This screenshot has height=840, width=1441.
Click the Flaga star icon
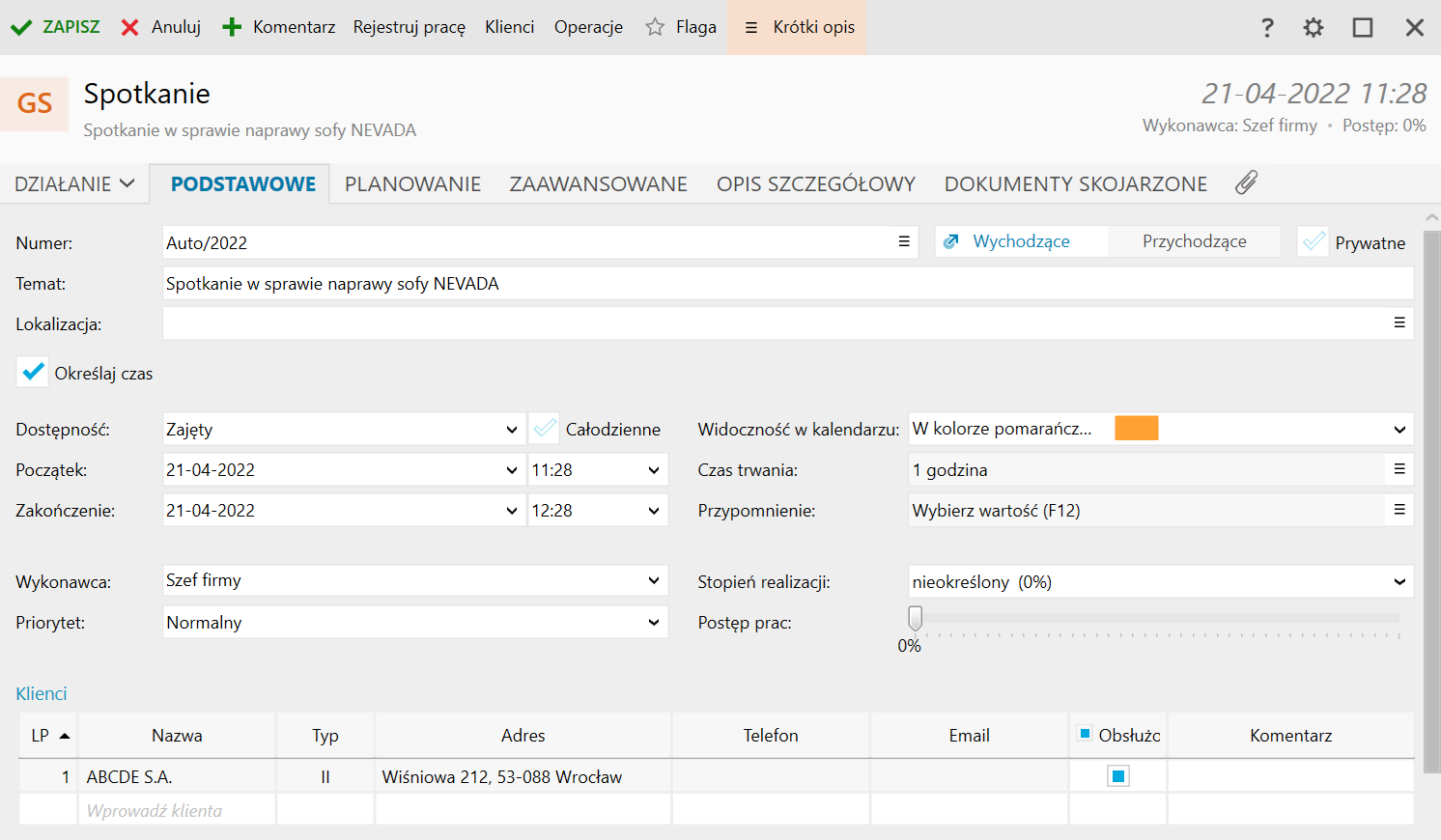pyautogui.click(x=655, y=27)
